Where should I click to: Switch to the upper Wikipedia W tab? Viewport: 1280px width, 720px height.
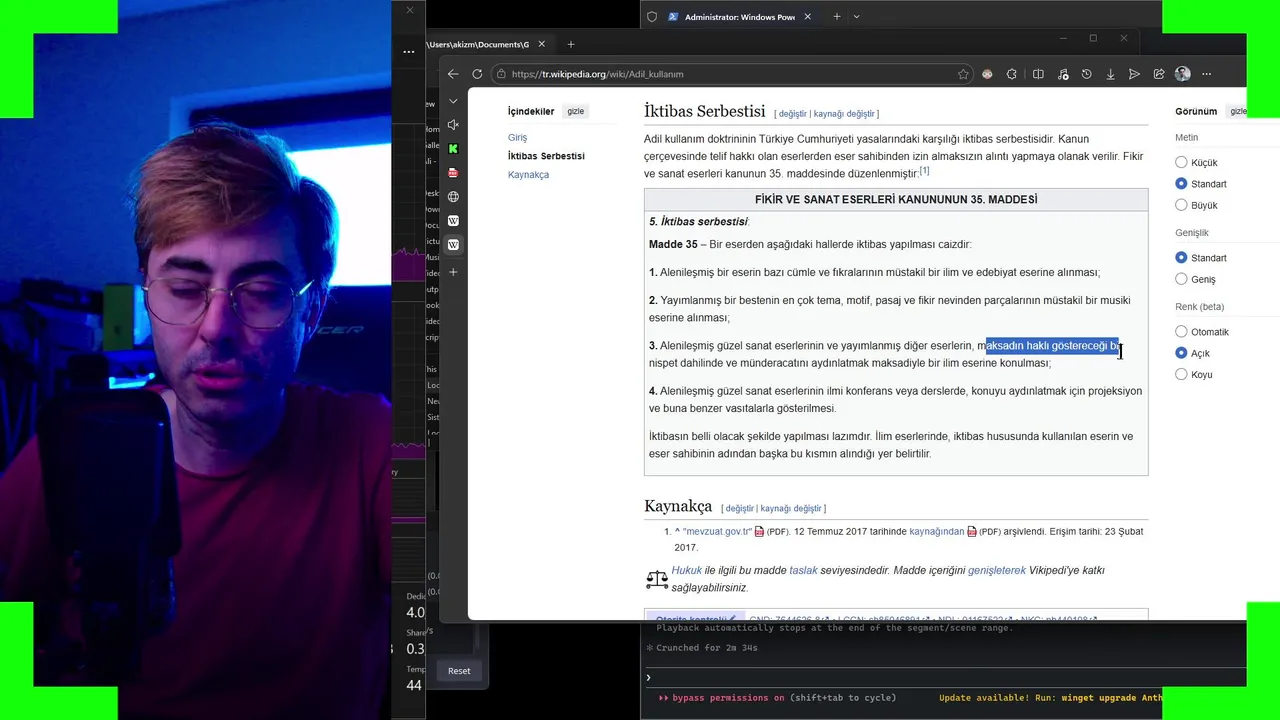tap(453, 221)
